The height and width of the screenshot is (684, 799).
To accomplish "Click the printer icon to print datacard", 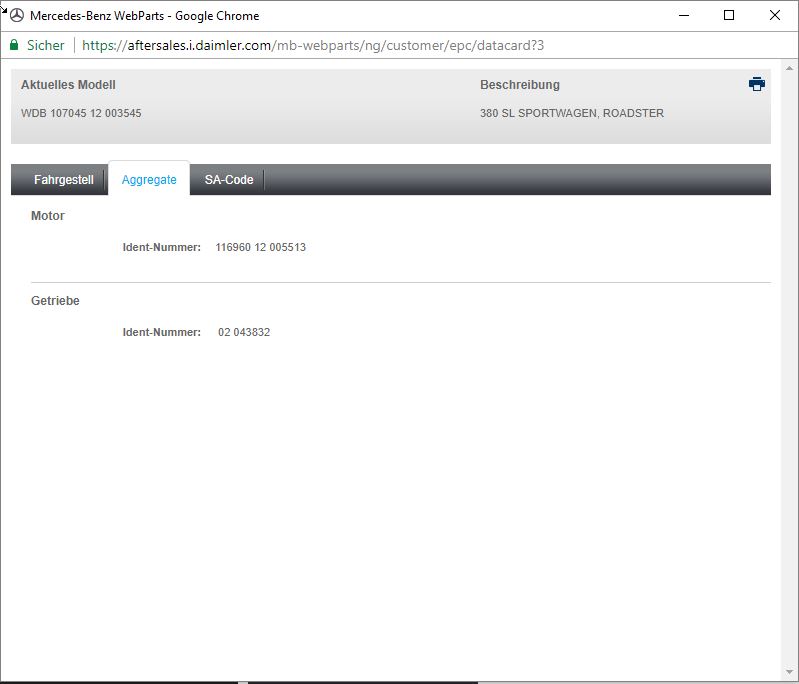I will pyautogui.click(x=756, y=85).
